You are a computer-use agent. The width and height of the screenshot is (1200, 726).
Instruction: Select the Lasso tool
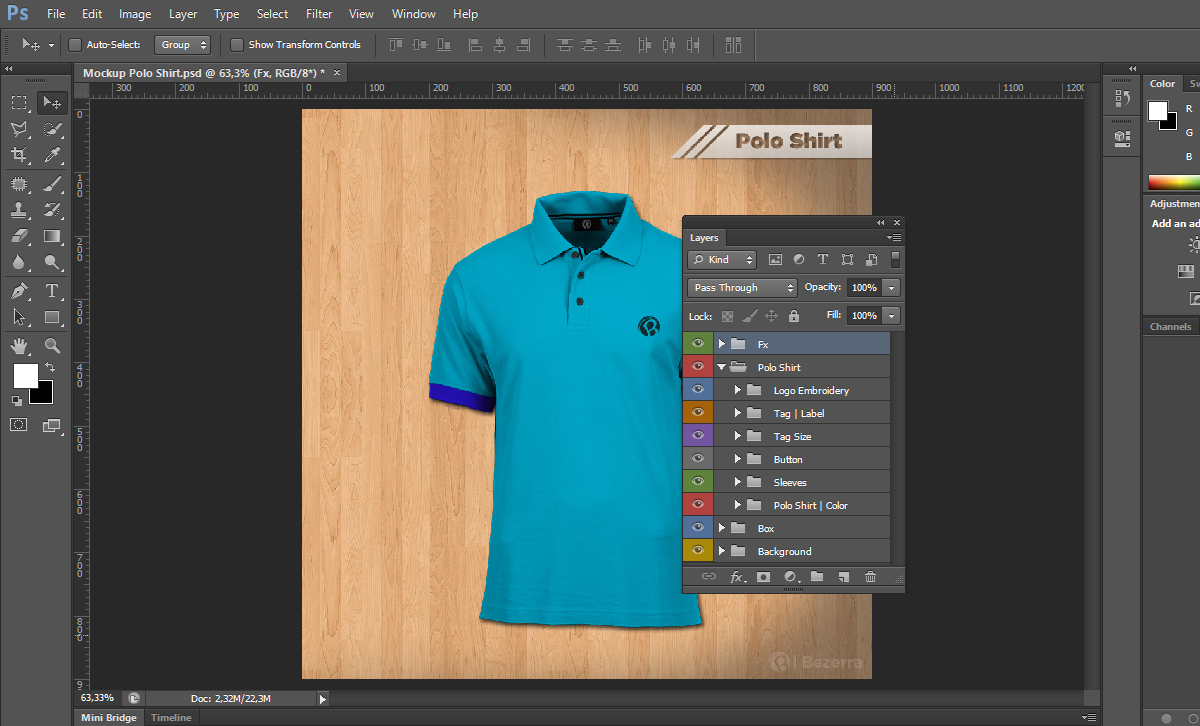[19, 129]
